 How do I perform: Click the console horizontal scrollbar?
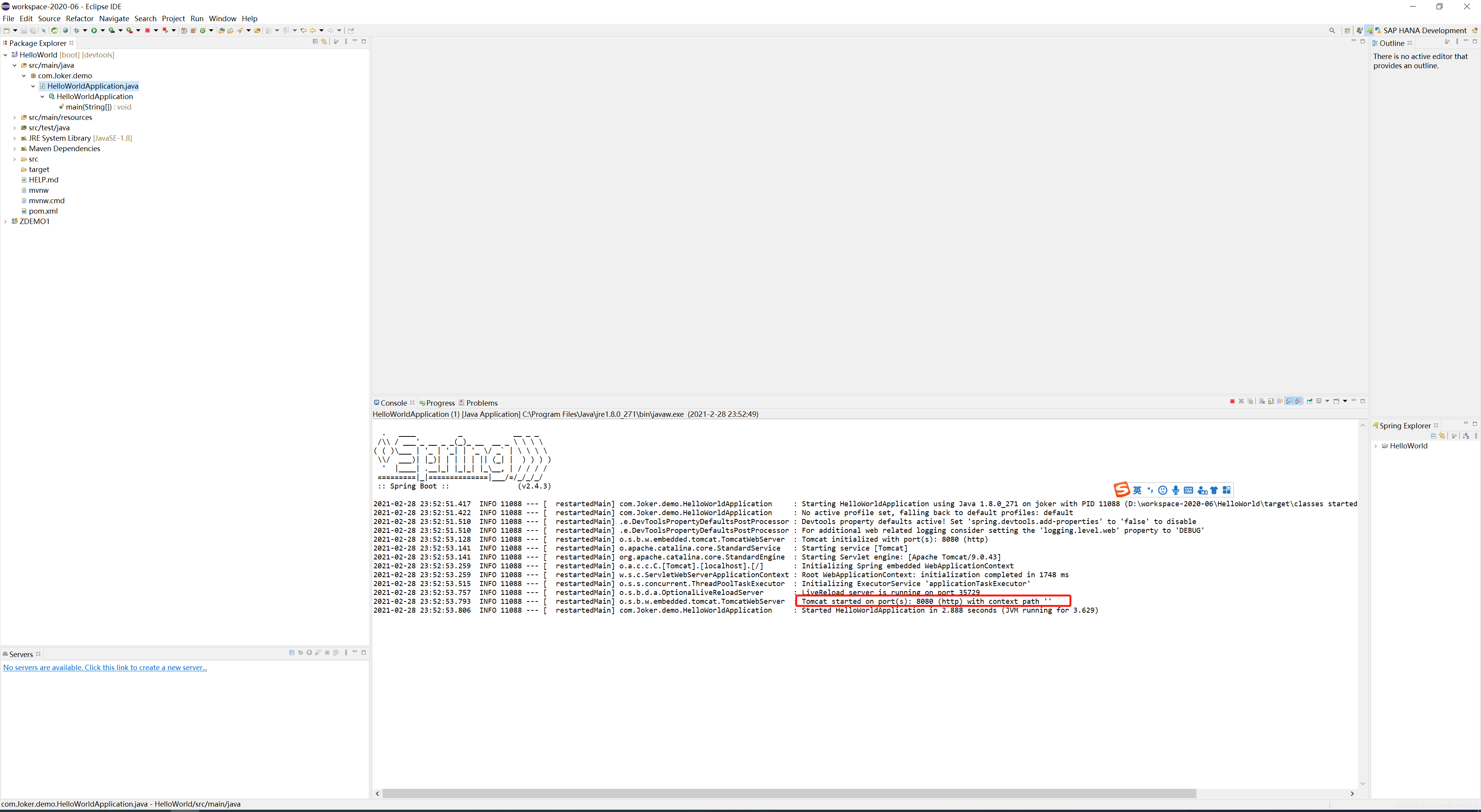coord(788,793)
